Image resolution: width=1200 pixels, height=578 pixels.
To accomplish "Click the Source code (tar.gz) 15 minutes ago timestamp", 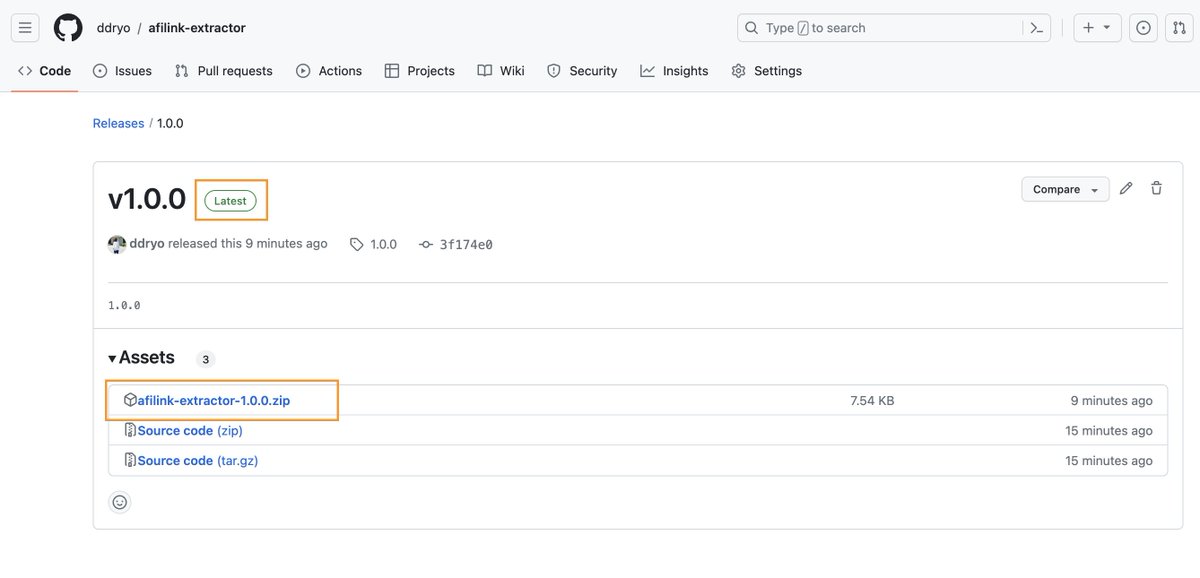I will 1109,461.
